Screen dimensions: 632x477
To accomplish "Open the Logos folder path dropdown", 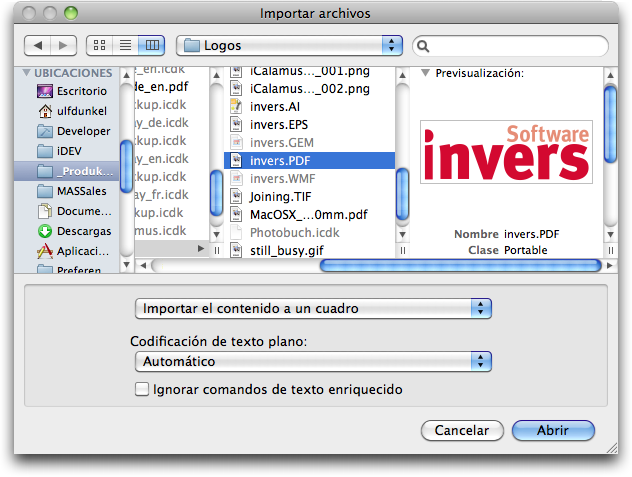I will pyautogui.click(x=289, y=46).
